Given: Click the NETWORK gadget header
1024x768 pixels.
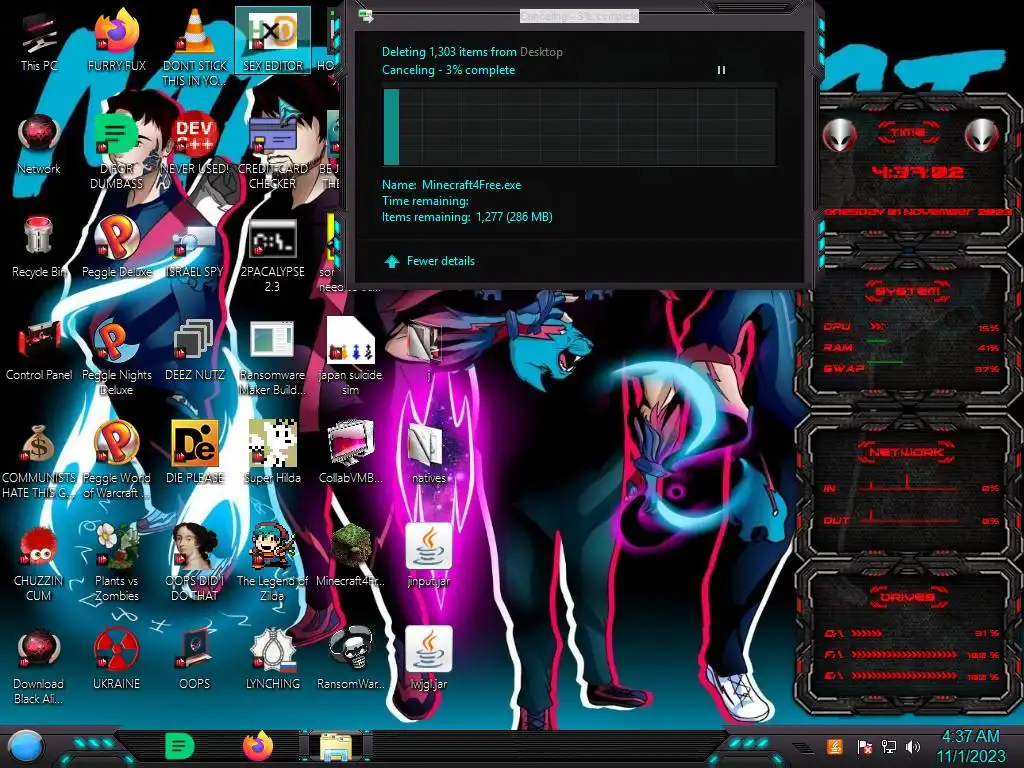Looking at the screenshot, I should click(908, 451).
